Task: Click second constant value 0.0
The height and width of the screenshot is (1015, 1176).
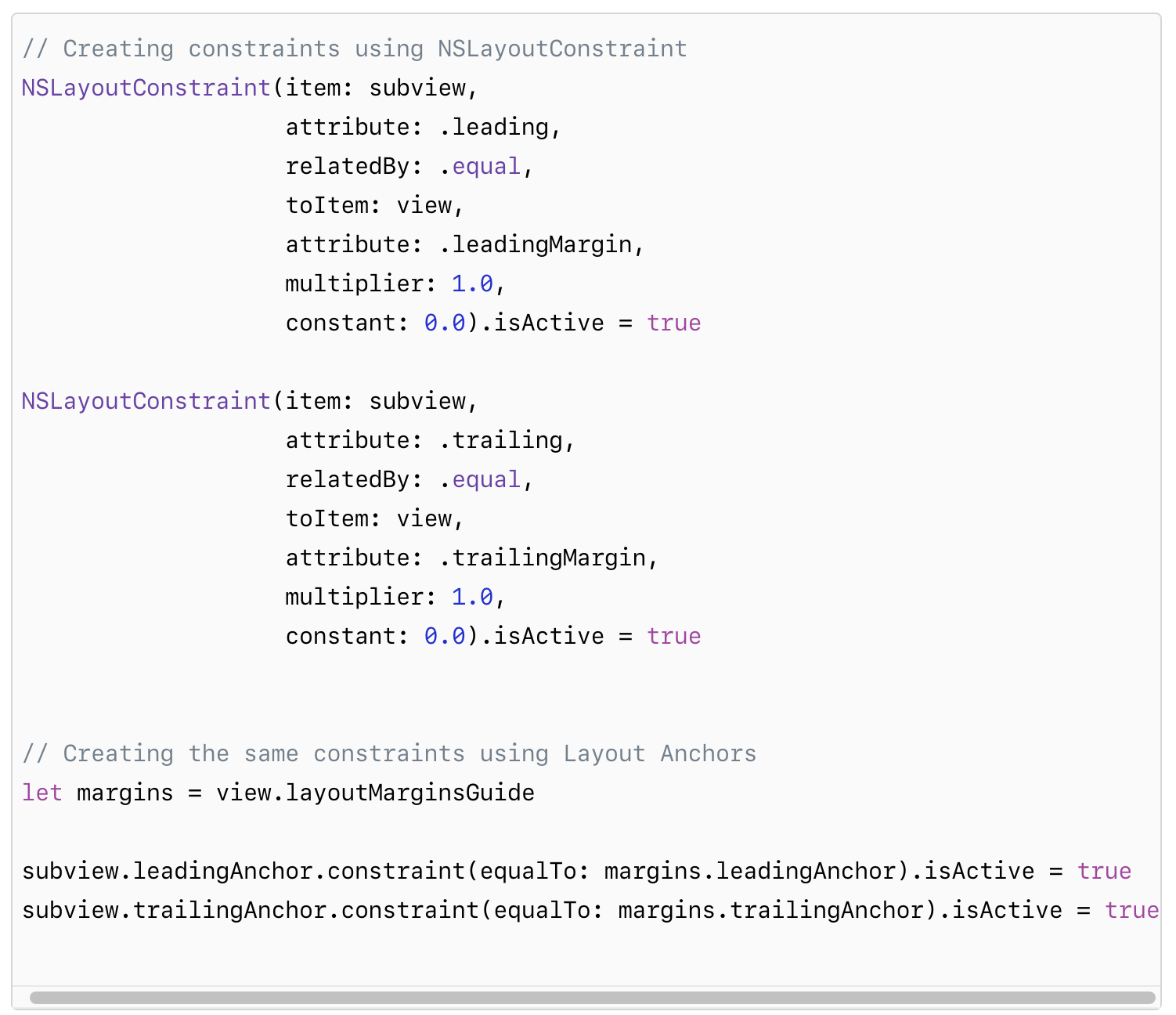Action: [445, 636]
